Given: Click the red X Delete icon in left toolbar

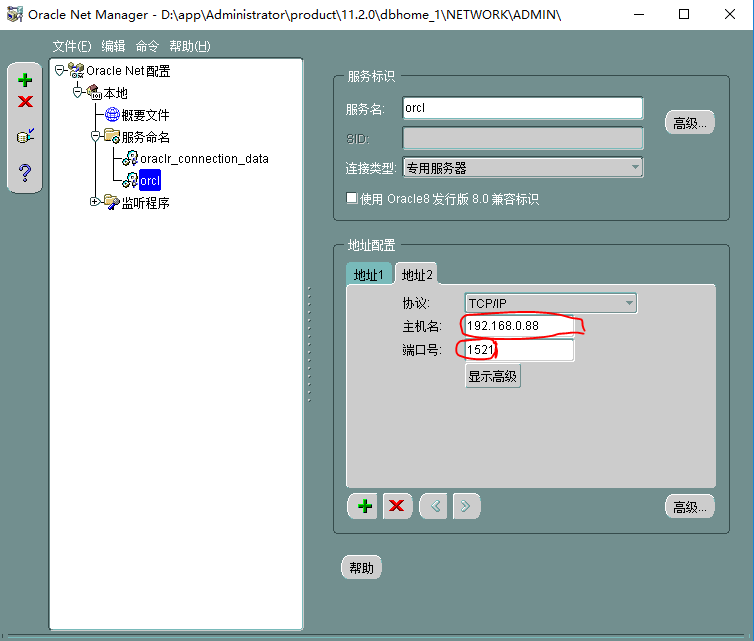Looking at the screenshot, I should [x=25, y=101].
